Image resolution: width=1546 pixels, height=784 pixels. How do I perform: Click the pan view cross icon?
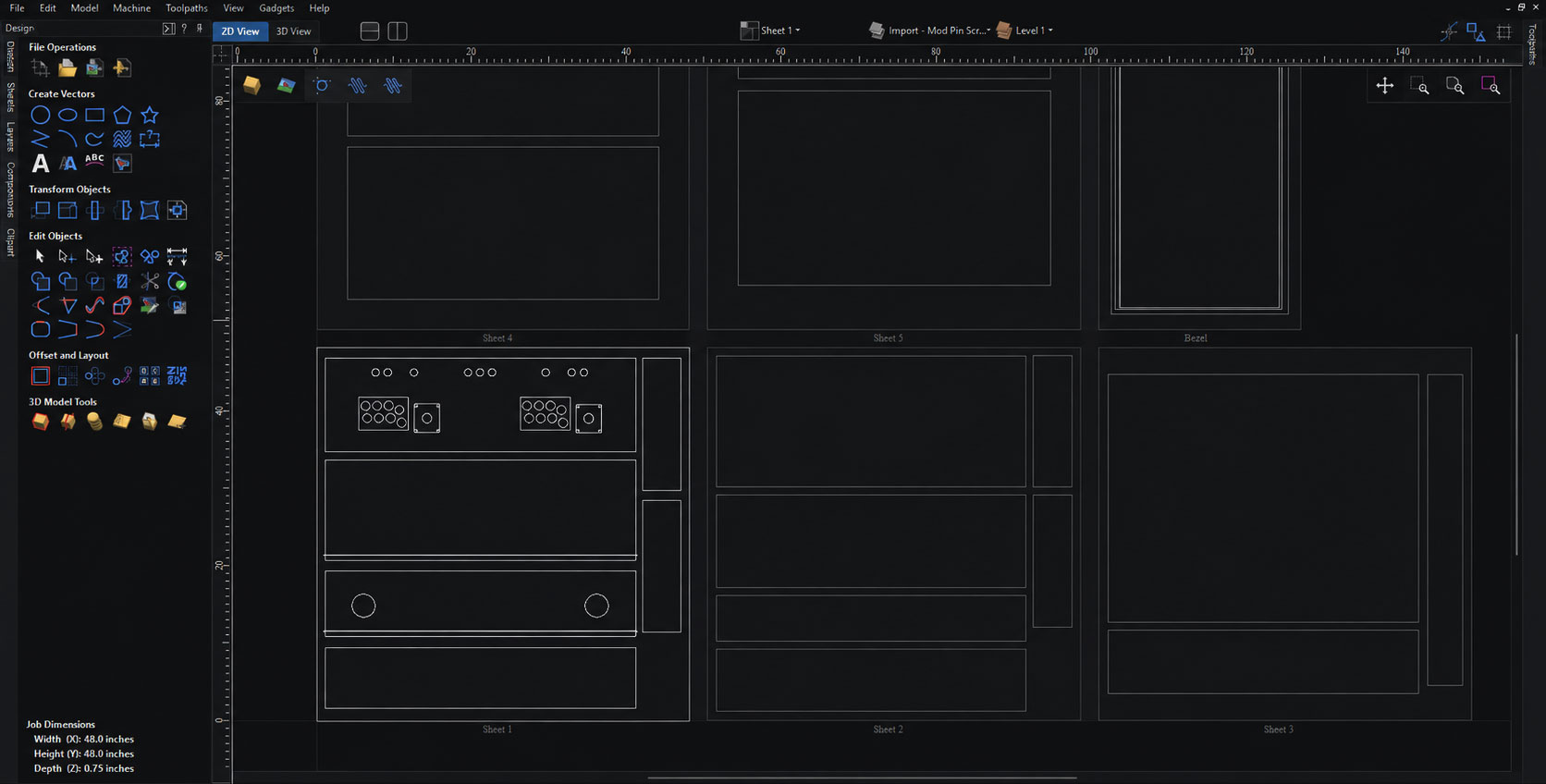(x=1385, y=86)
